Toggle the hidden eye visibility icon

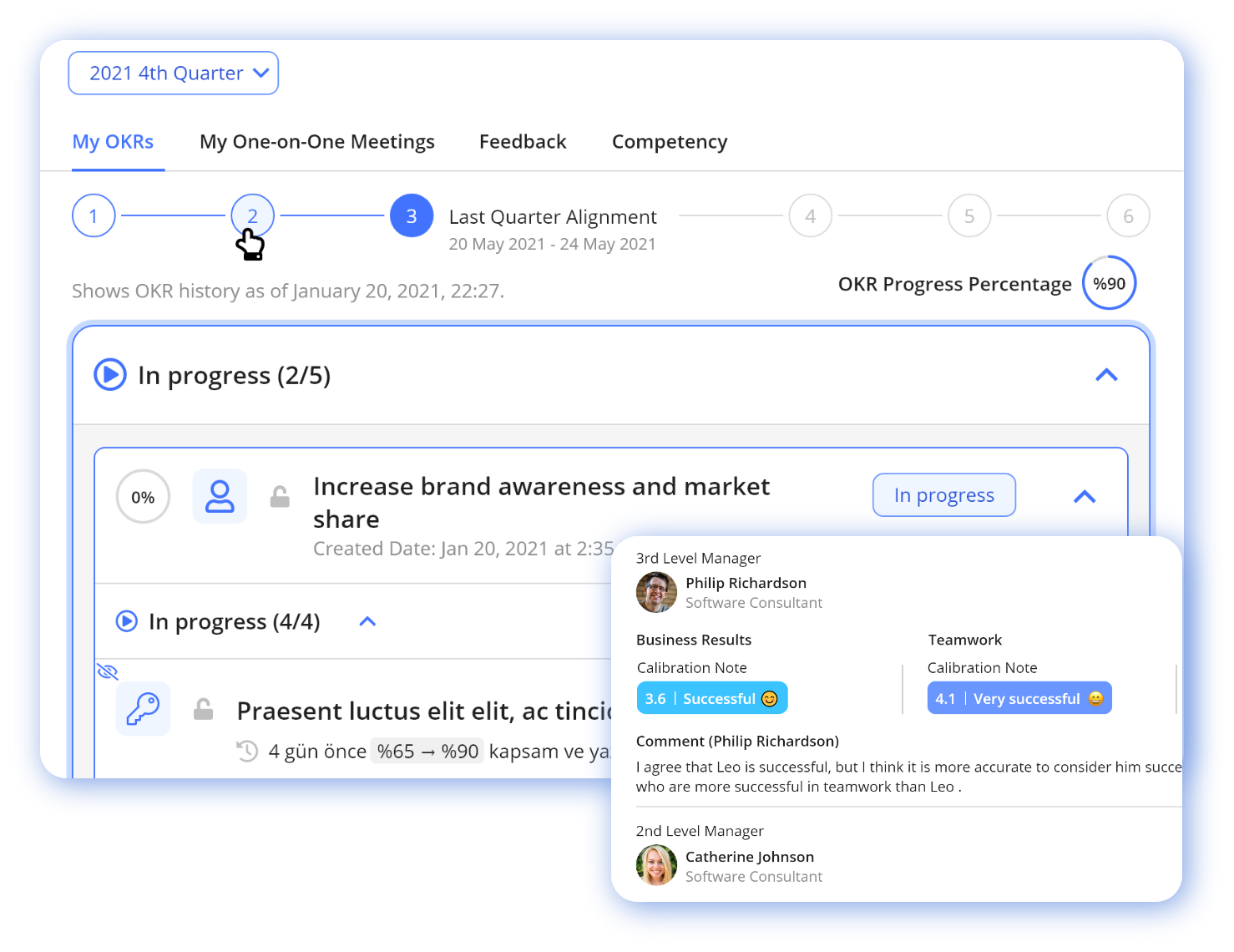click(x=107, y=671)
